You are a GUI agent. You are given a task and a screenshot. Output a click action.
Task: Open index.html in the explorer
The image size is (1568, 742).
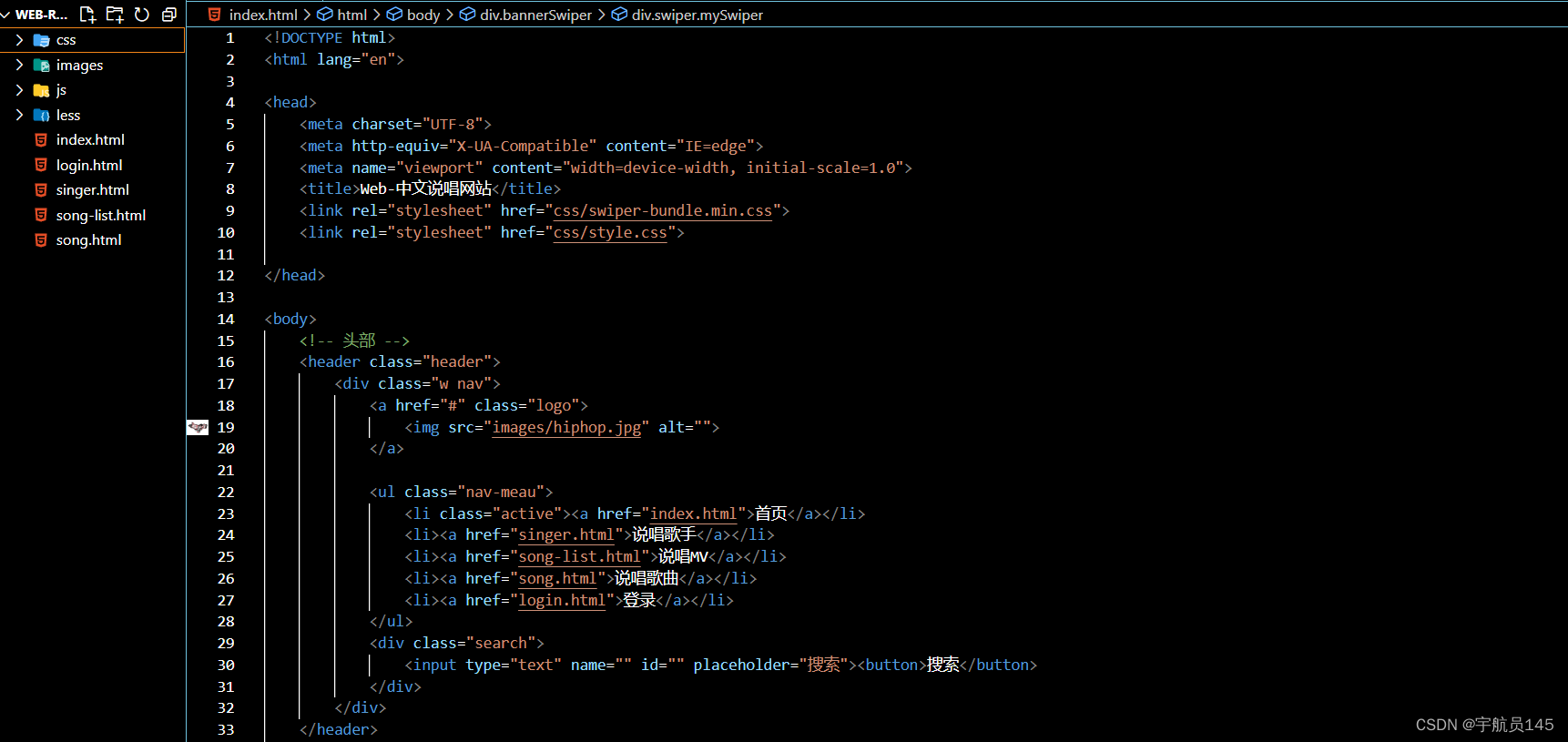[90, 140]
